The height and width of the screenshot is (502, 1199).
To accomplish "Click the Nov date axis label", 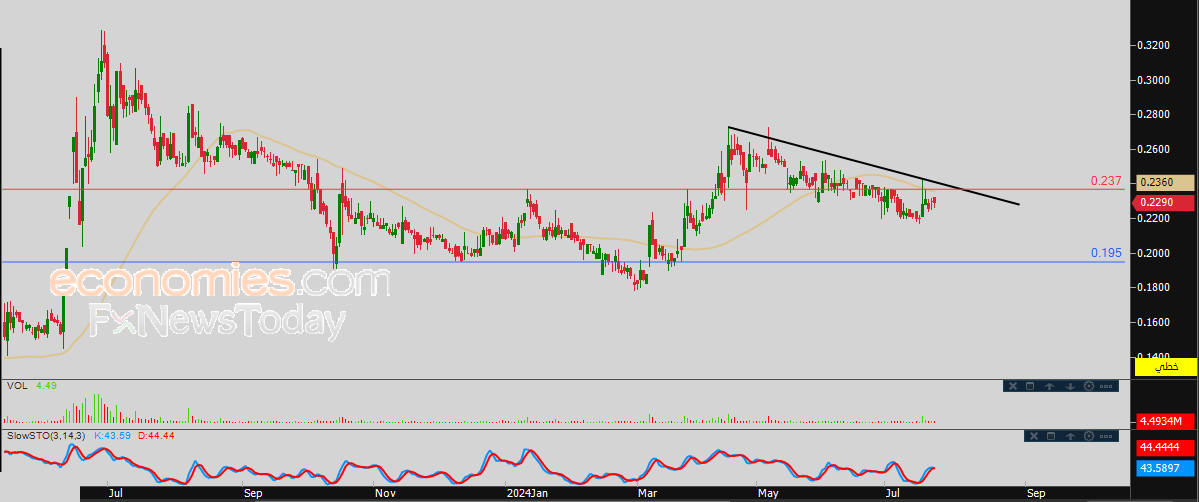I will coord(385,494).
